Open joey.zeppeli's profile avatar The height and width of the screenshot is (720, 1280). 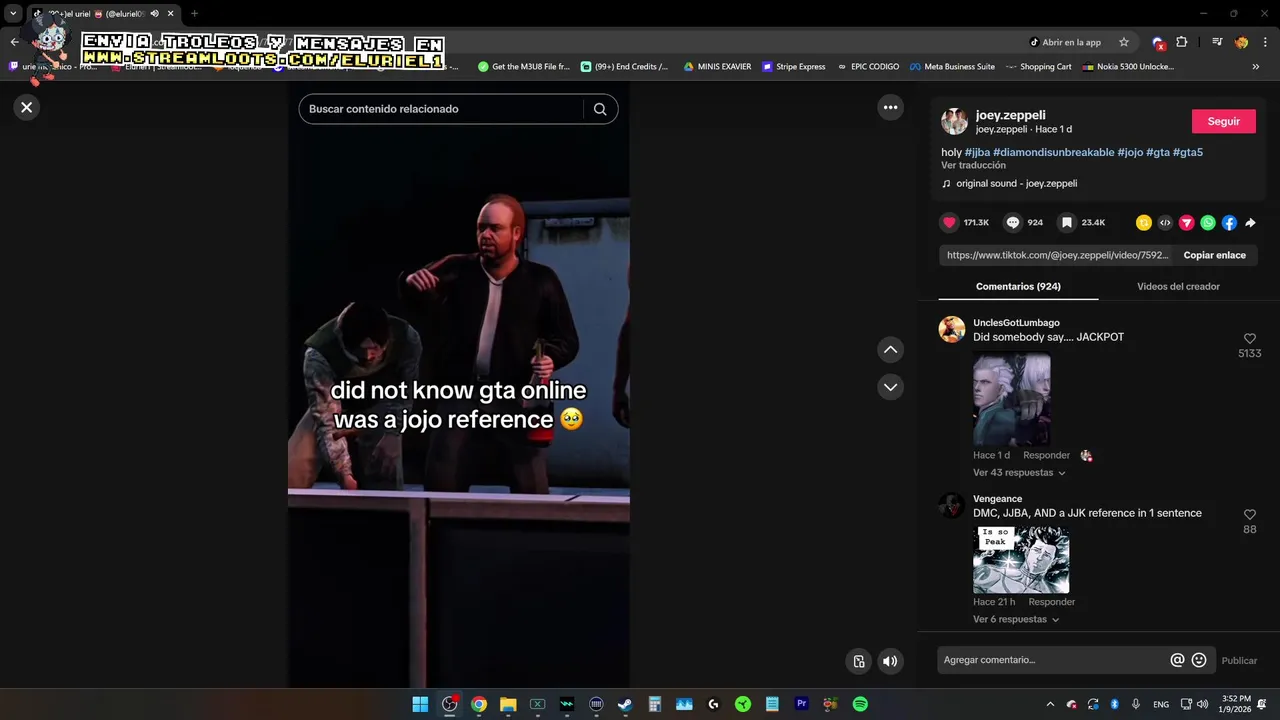pyautogui.click(x=954, y=121)
